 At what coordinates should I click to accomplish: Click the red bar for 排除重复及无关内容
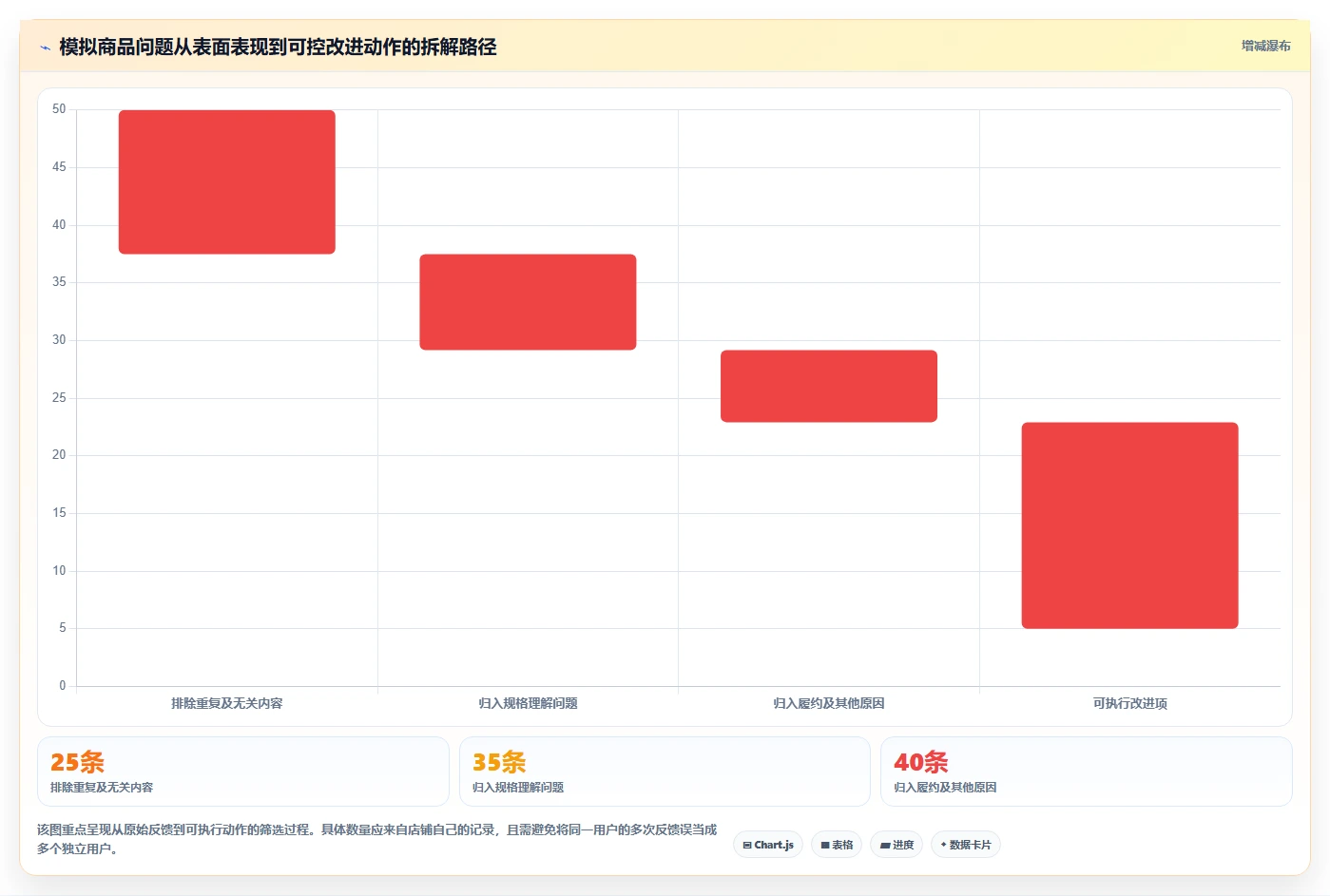[226, 181]
